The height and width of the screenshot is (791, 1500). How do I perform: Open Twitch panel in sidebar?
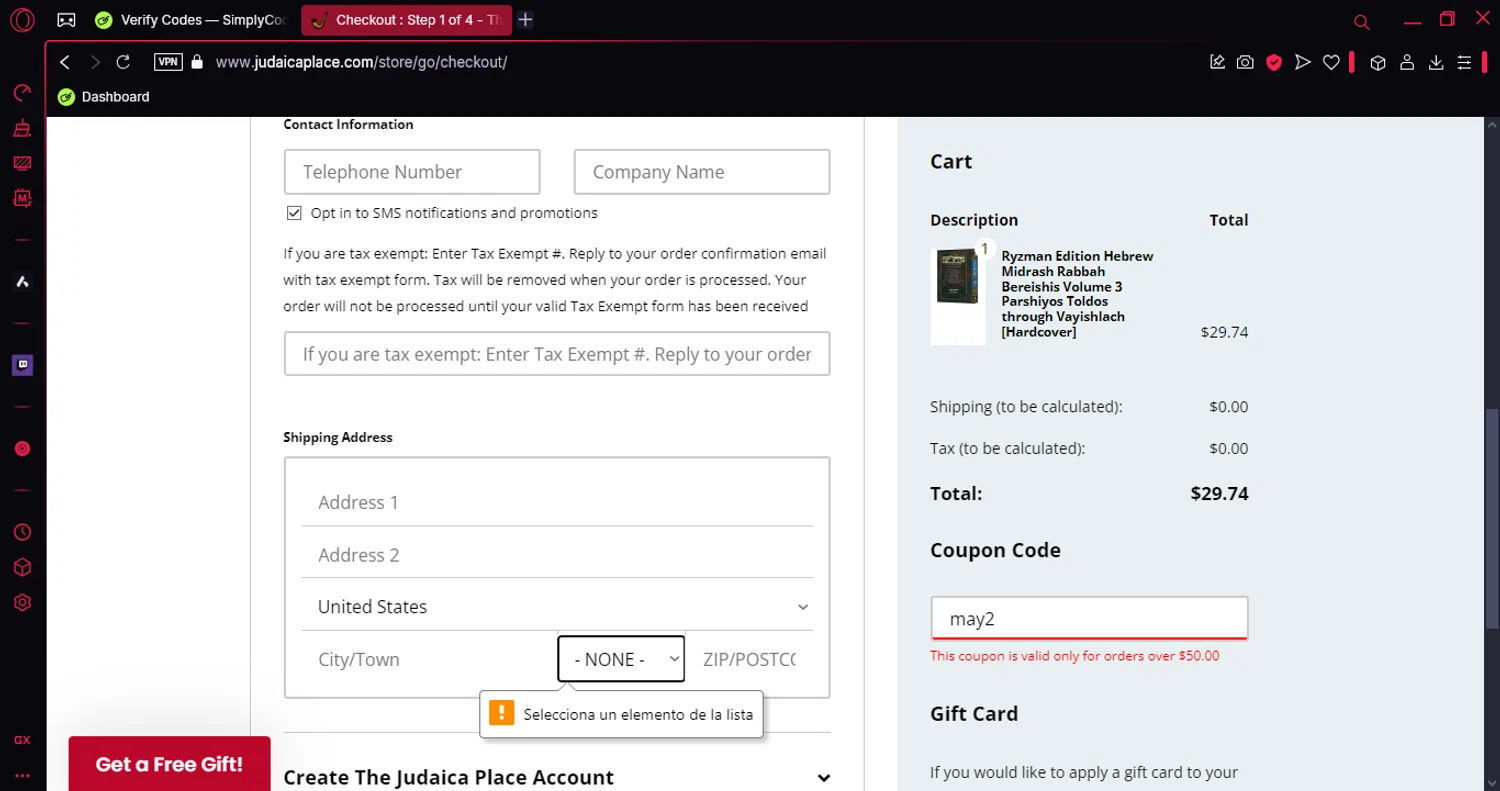22,365
